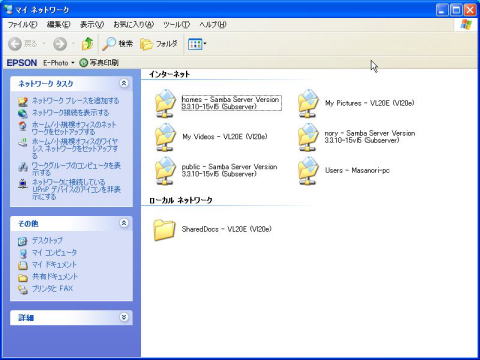Image resolution: width=480 pixels, height=360 pixels.
Task: Select the Users Masanori-pc network folder icon
Action: [x=308, y=171]
